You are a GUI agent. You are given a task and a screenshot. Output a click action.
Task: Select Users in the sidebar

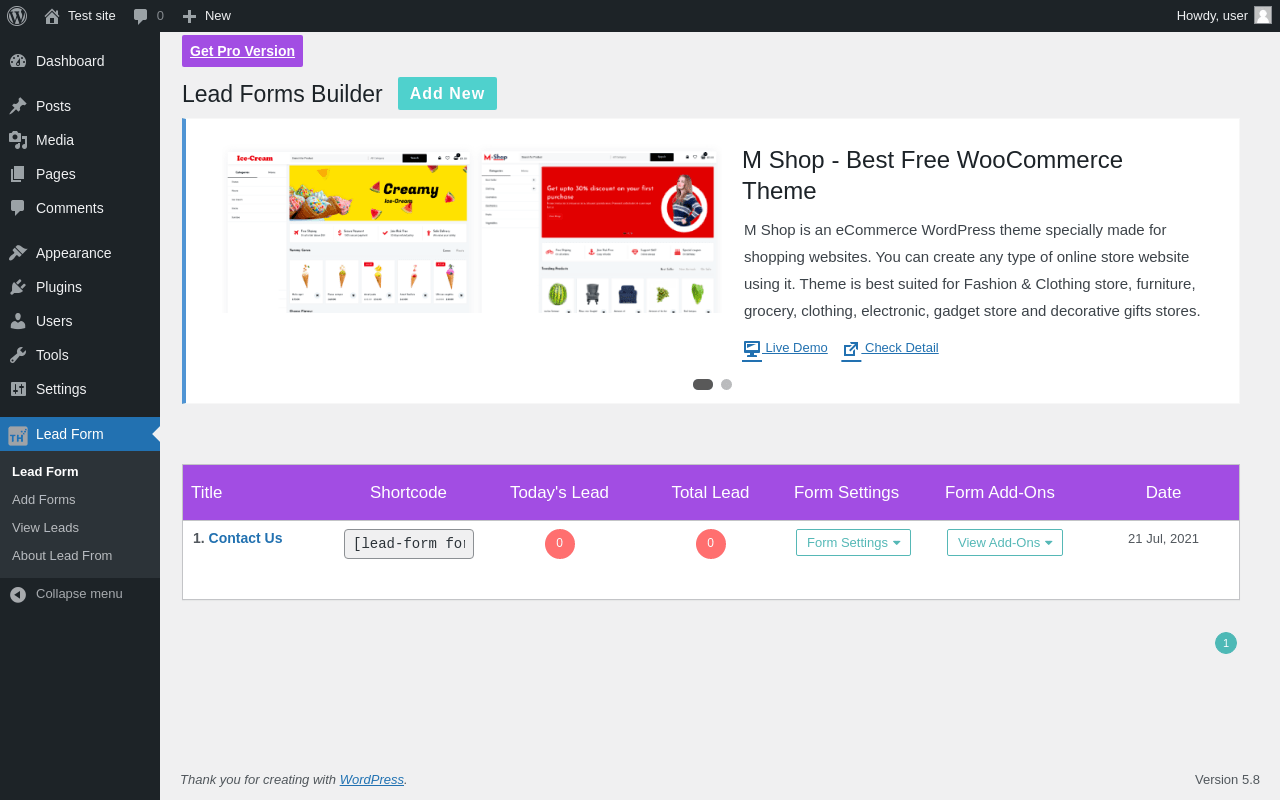tap(80, 321)
